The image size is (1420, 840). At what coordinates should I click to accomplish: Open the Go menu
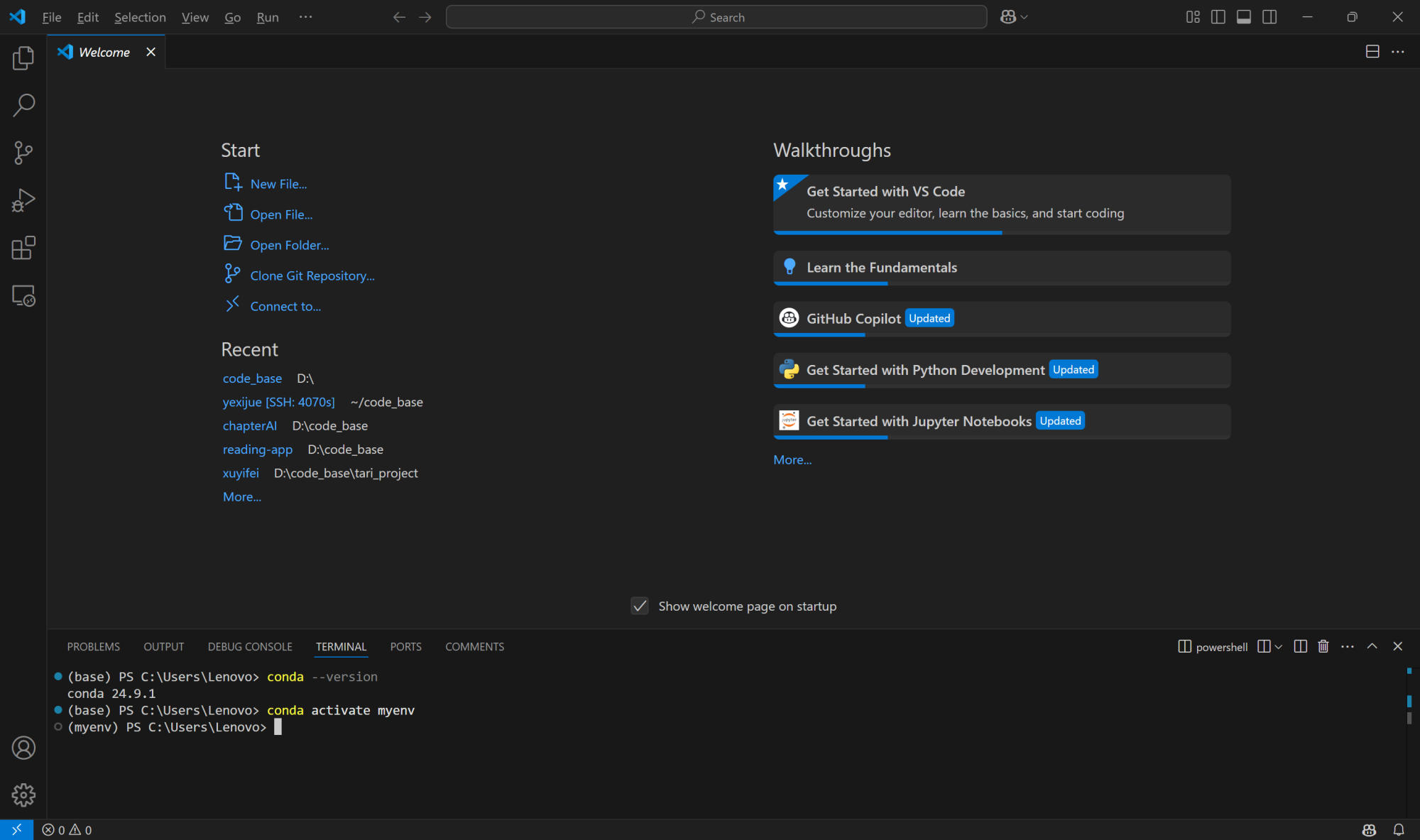(233, 17)
